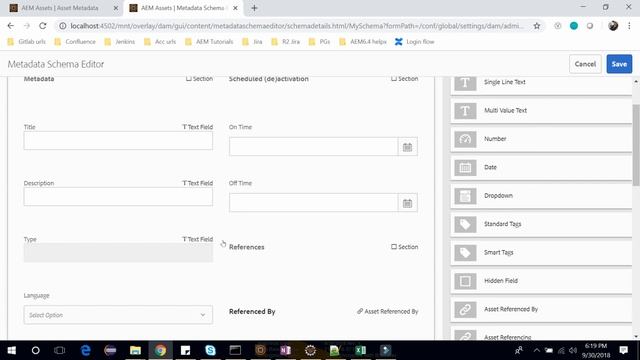
Task: Open the AEM Tutorials bookmarks folder
Action: [x=209, y=42]
